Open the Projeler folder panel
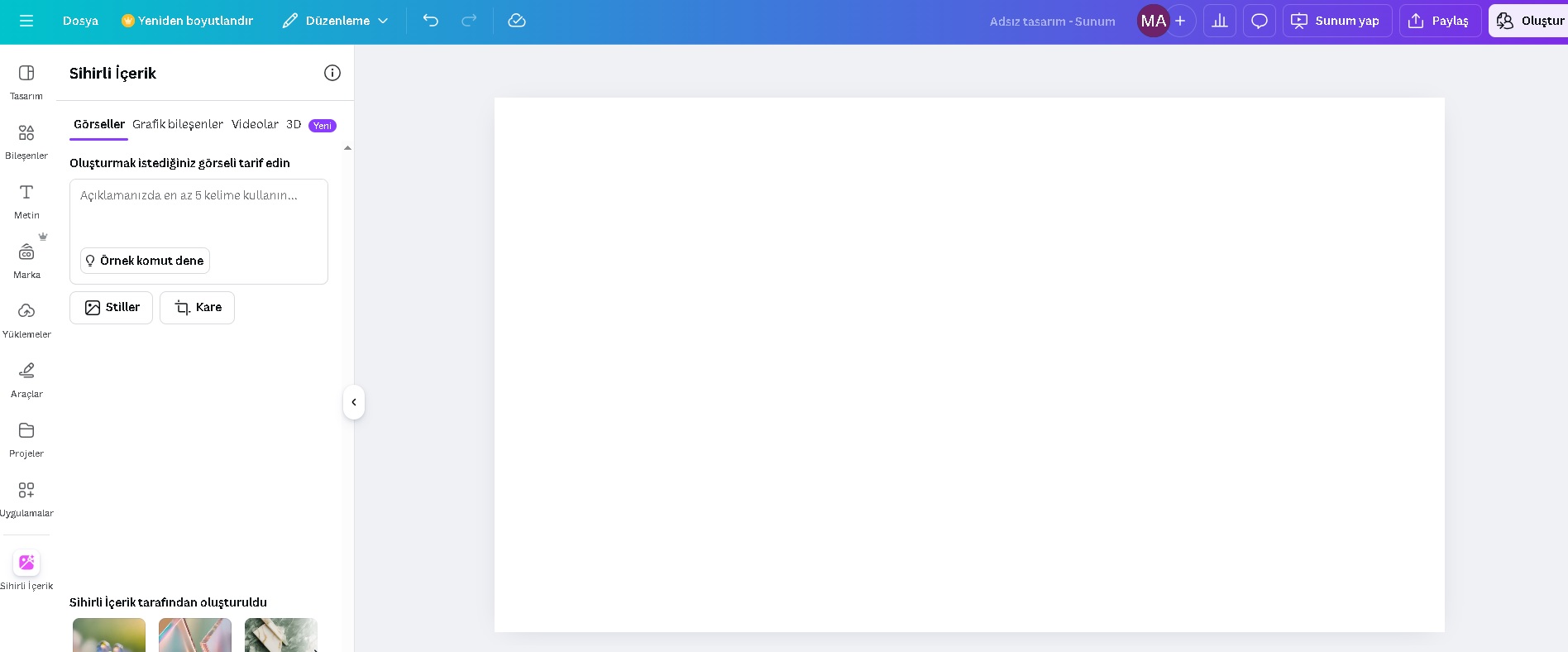 (x=26, y=439)
